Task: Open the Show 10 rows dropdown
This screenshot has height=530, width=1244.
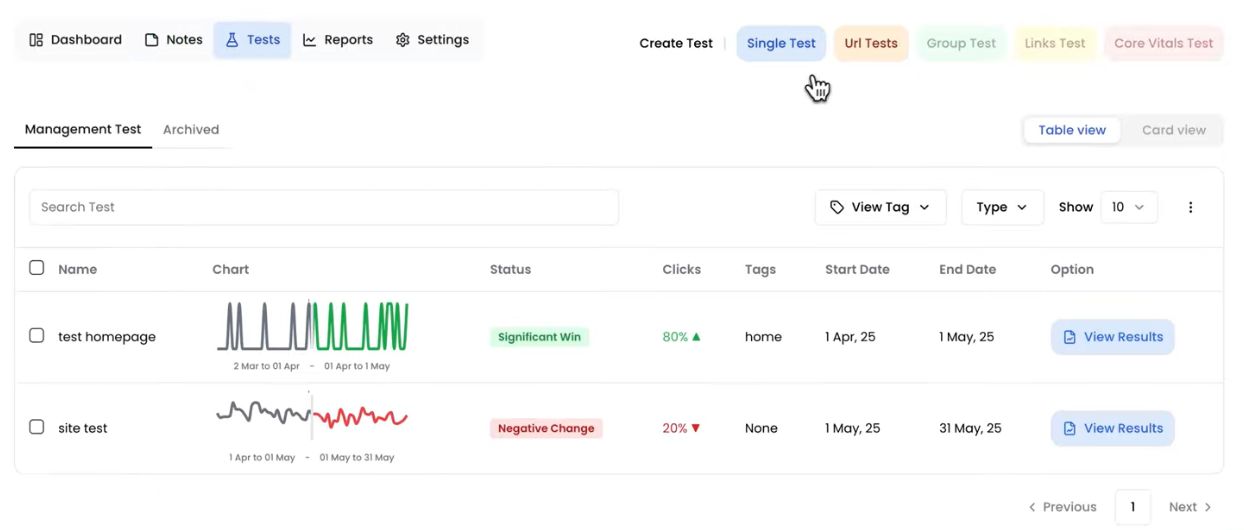Action: (x=1128, y=207)
